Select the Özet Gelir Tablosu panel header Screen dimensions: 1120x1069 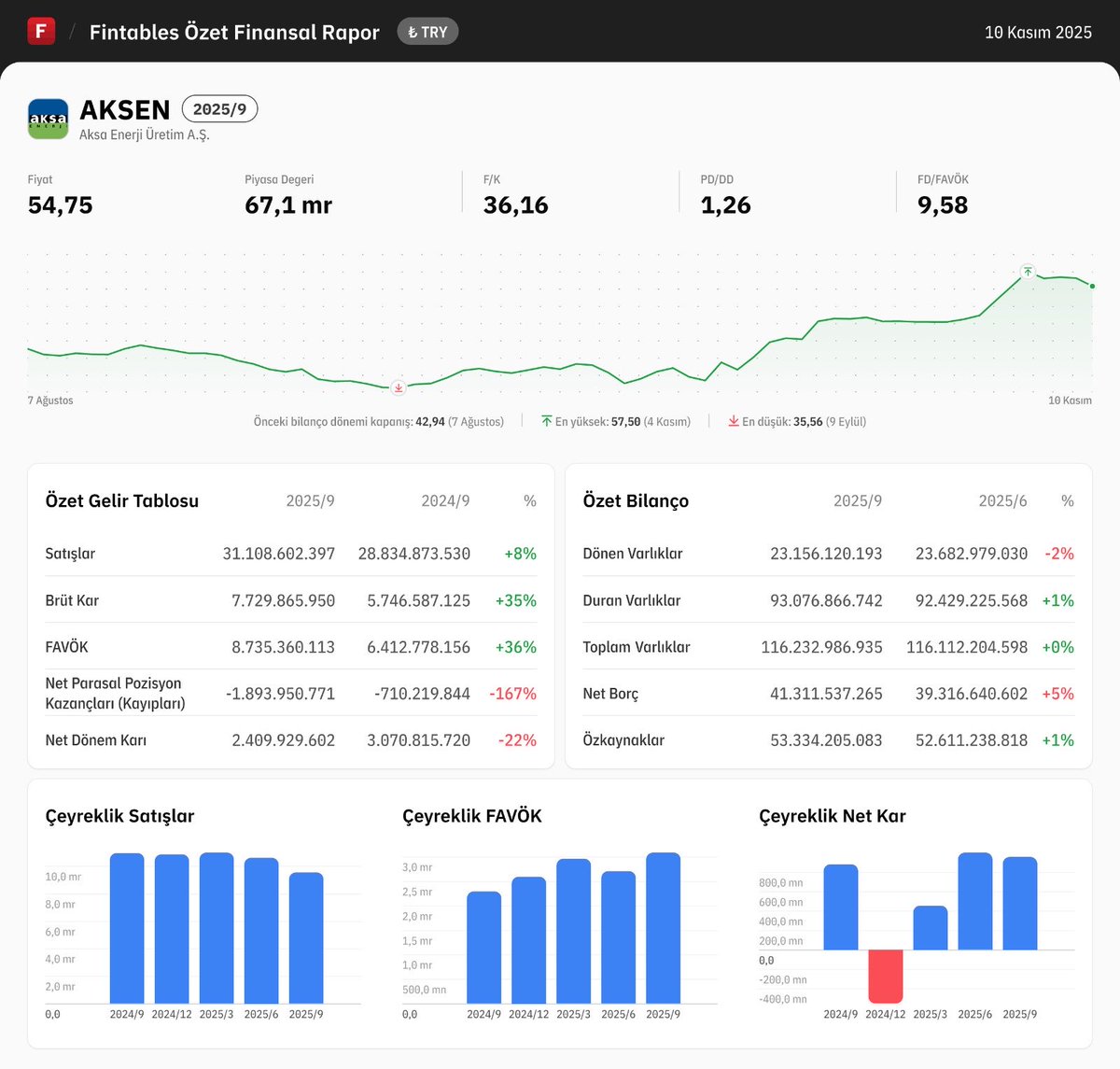pos(121,500)
